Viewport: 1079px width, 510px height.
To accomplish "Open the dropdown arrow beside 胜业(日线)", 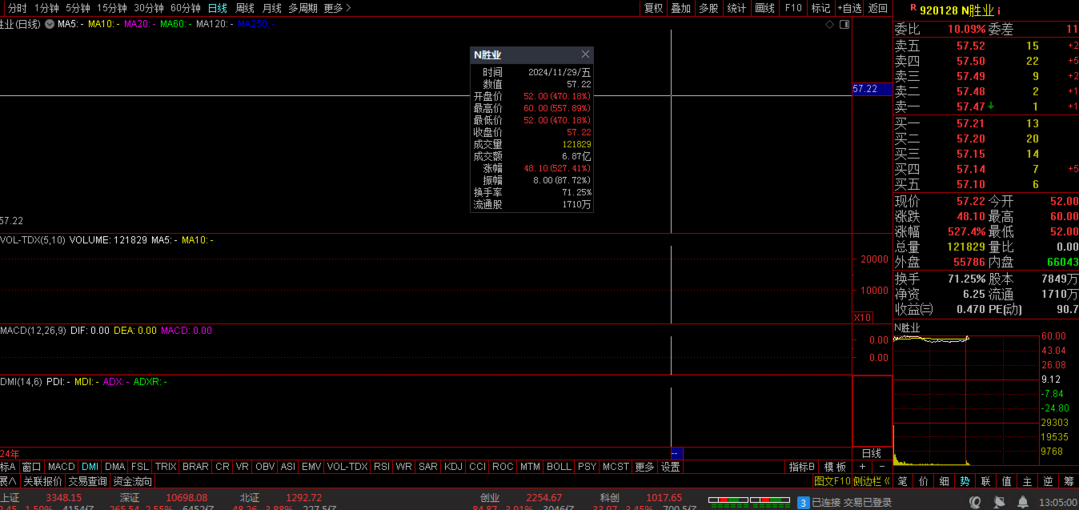I will [50, 24].
